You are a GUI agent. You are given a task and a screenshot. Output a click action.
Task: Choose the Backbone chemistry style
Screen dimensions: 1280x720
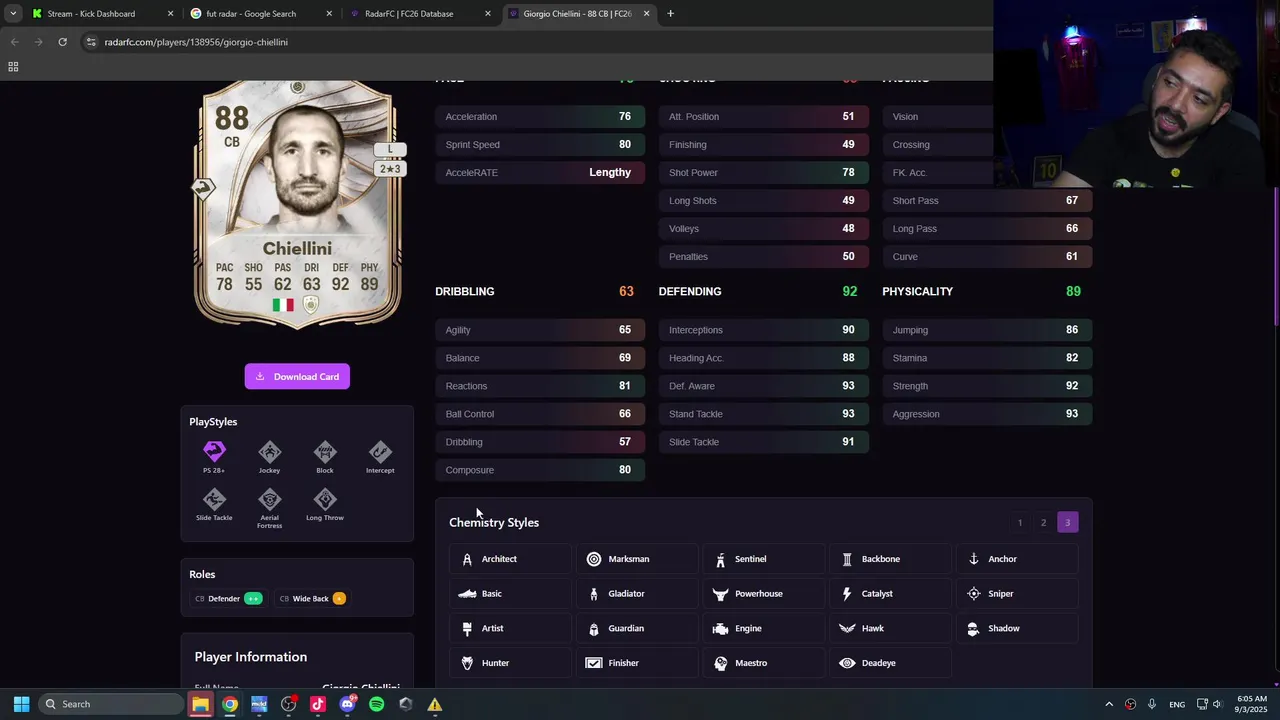pos(891,559)
